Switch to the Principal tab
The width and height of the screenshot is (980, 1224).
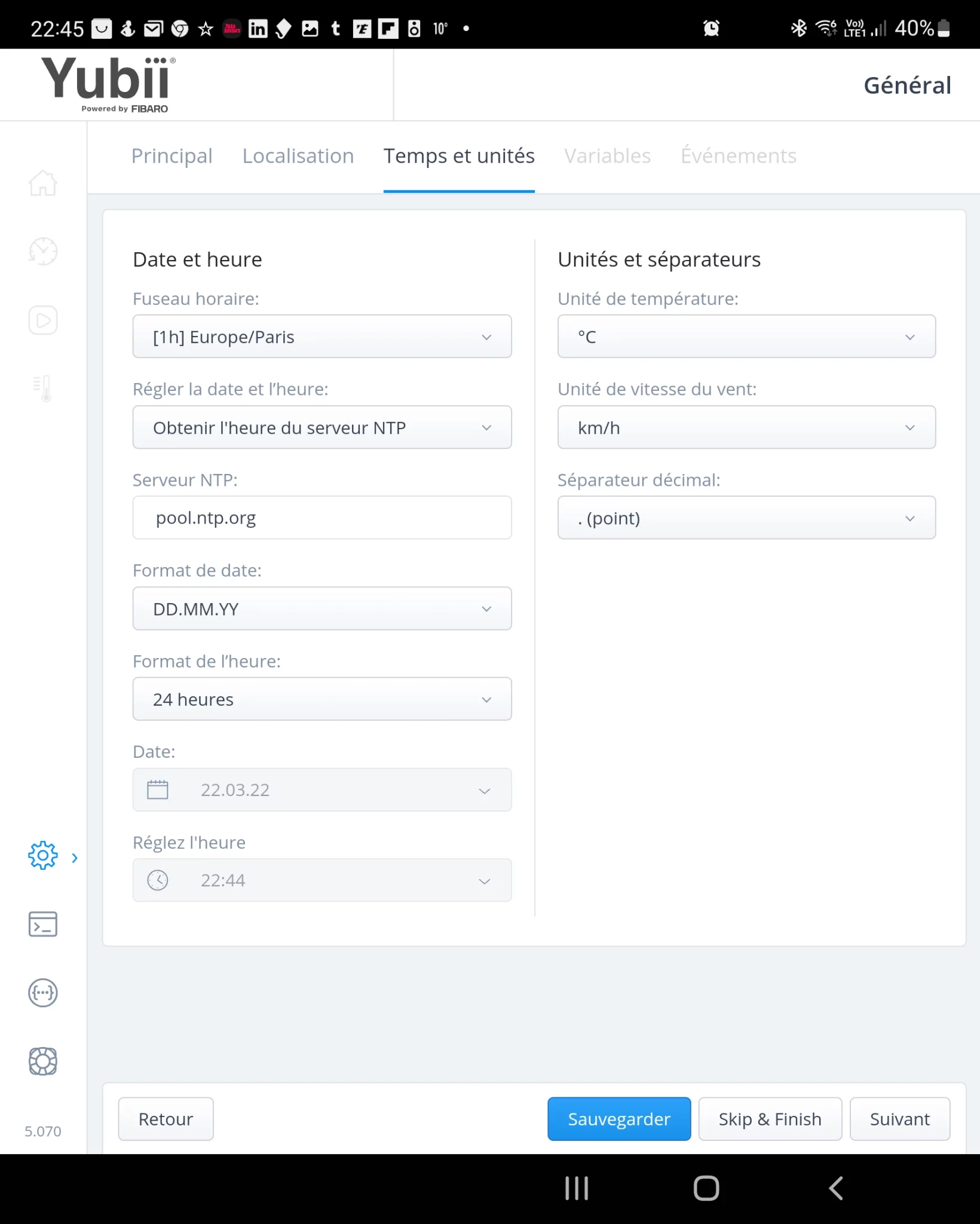172,156
